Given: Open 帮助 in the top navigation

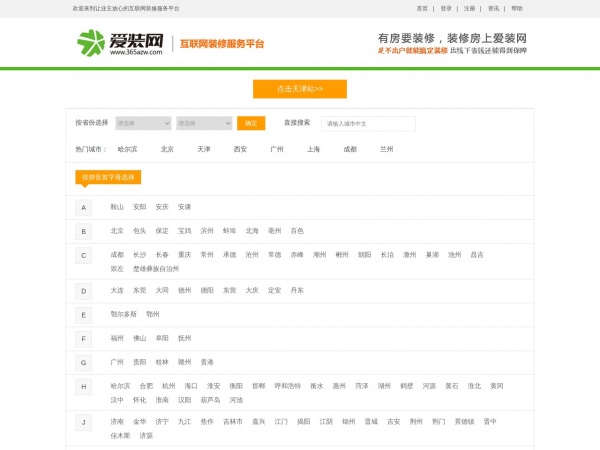Looking at the screenshot, I should click(516, 8).
